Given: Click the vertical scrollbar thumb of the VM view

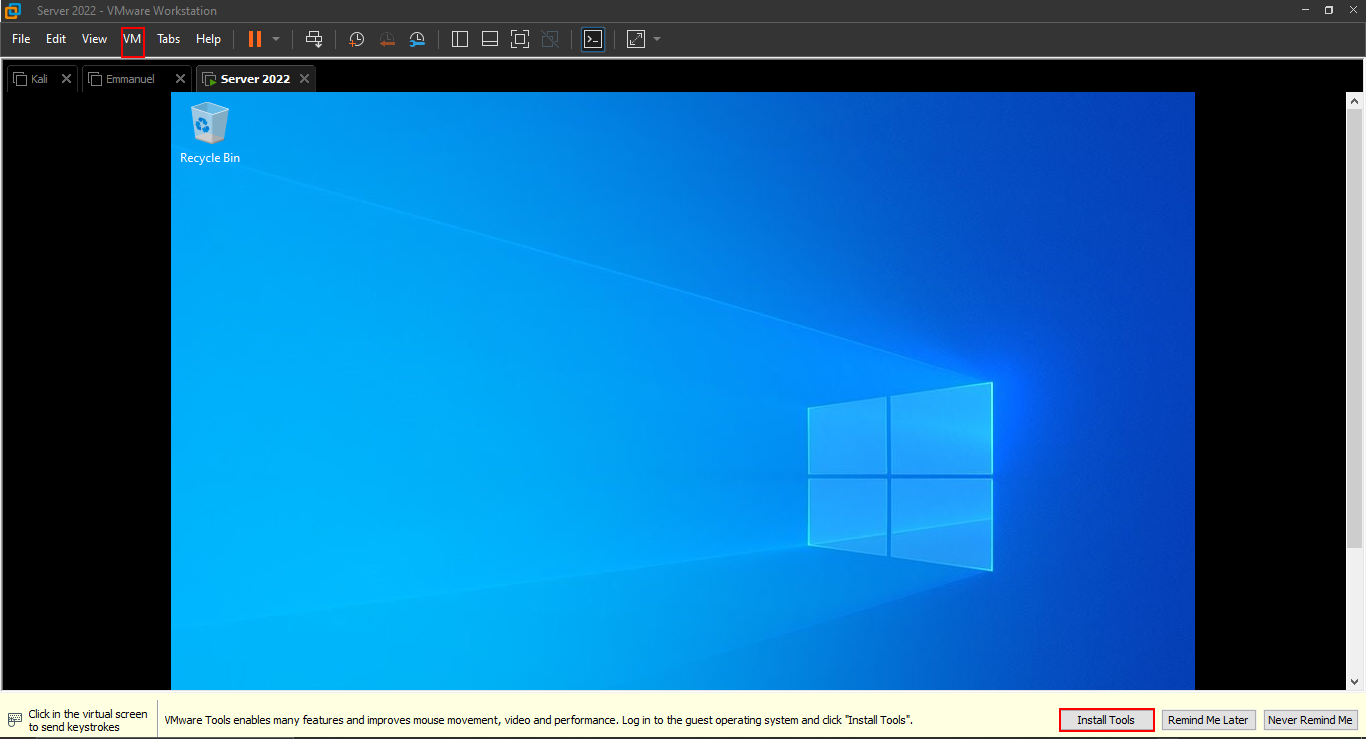Looking at the screenshot, I should pyautogui.click(x=1355, y=328).
